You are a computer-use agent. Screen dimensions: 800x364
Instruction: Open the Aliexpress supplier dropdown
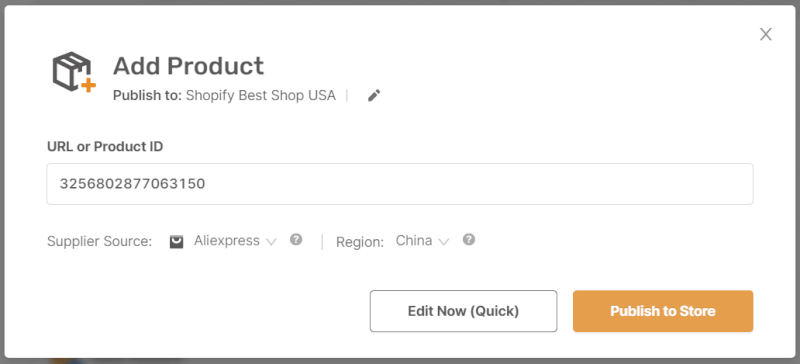[x=235, y=241]
